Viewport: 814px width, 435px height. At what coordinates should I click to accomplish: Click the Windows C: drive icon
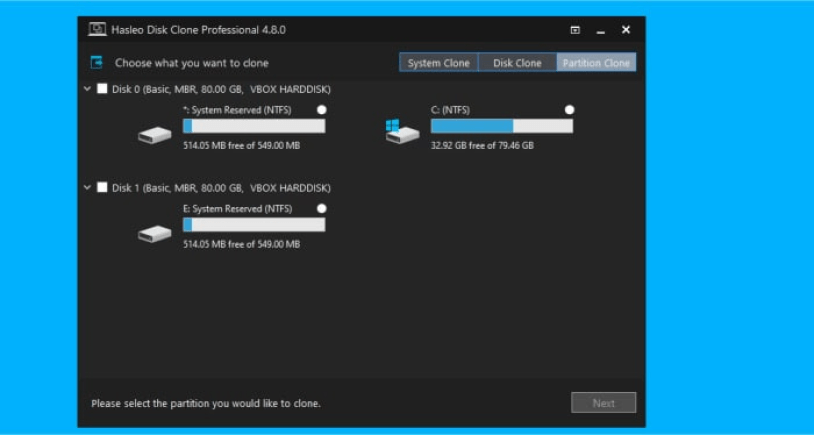pyautogui.click(x=402, y=132)
